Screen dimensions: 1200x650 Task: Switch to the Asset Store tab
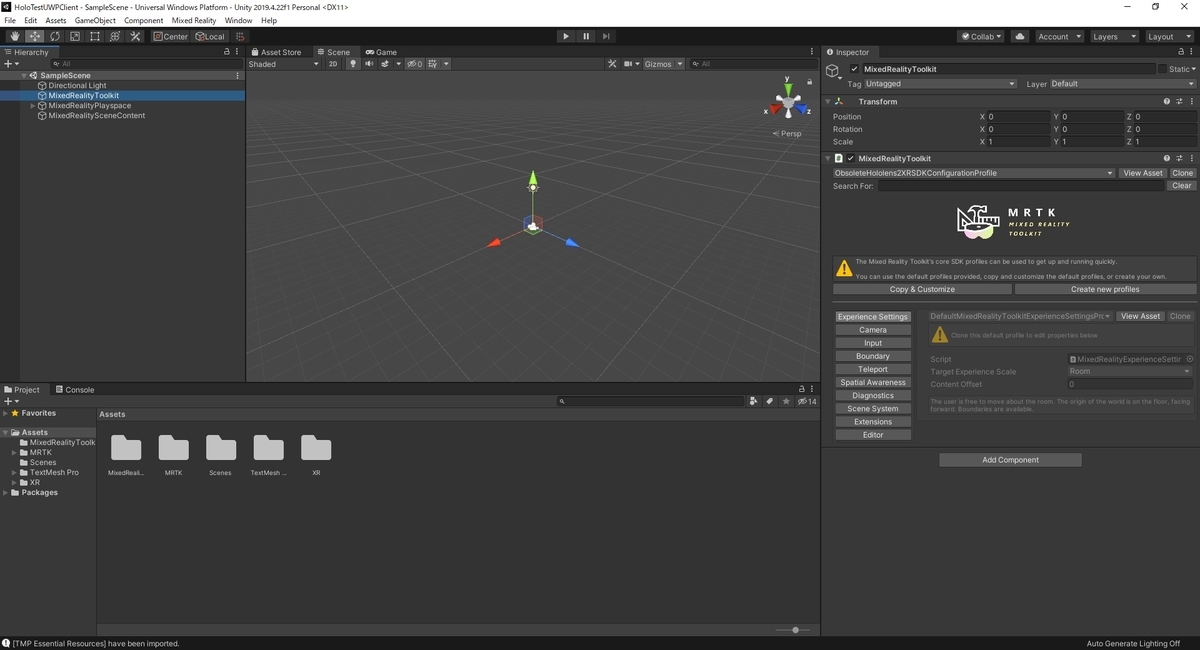276,52
